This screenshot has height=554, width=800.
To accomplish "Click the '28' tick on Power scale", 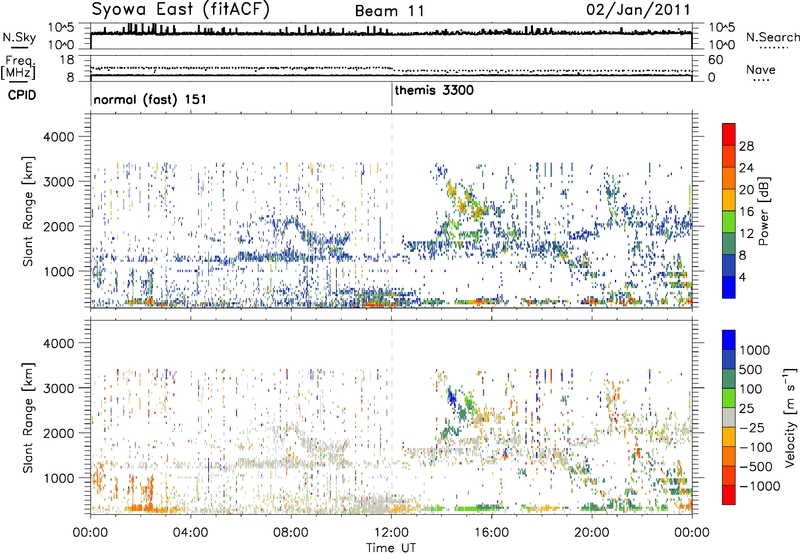I will click(746, 146).
